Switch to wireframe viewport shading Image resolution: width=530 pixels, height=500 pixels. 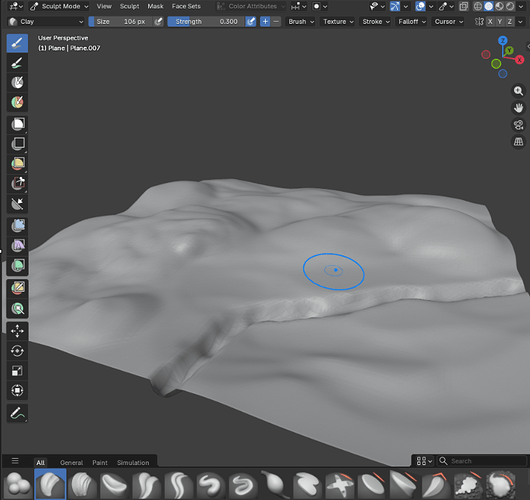tap(478, 6)
